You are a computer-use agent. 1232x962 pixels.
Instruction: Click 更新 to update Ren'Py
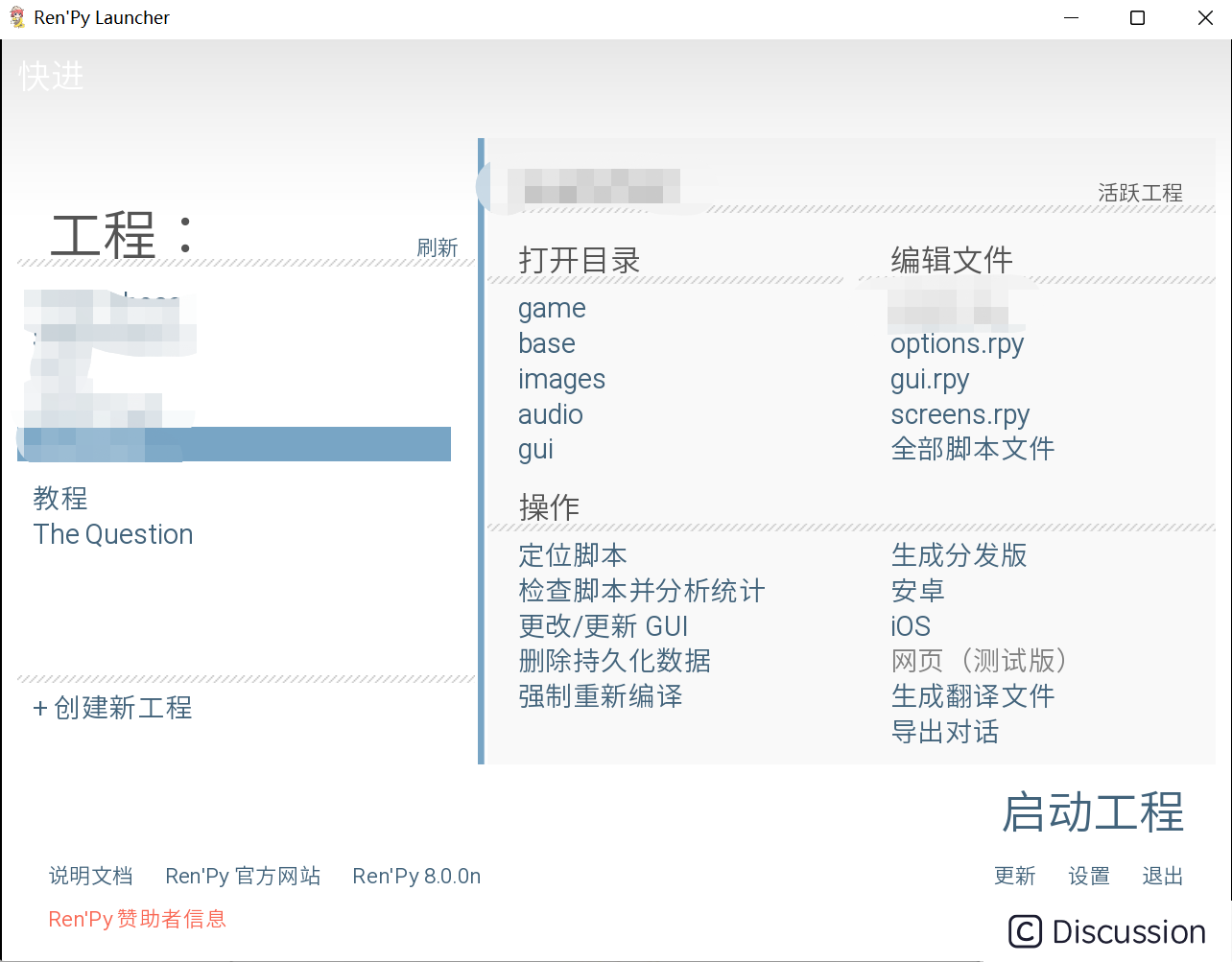click(x=1015, y=876)
